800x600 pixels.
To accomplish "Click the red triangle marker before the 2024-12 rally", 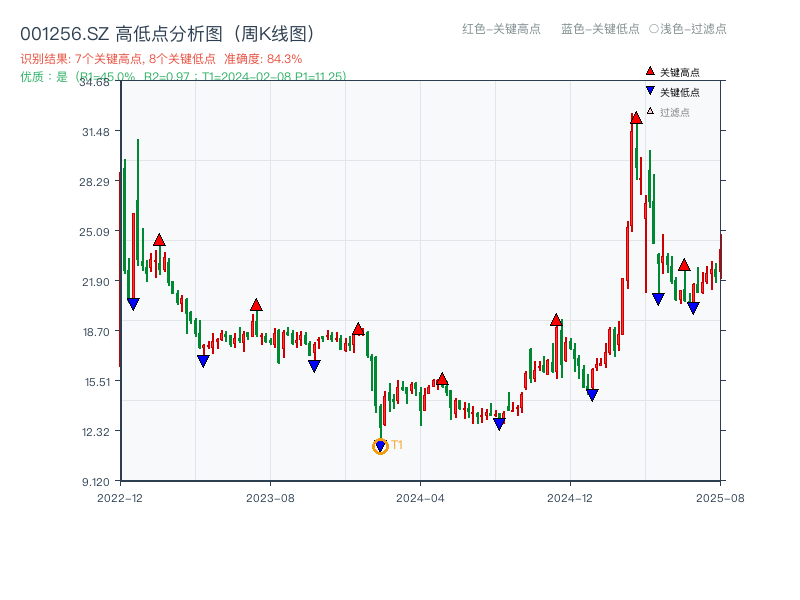I will (557, 320).
